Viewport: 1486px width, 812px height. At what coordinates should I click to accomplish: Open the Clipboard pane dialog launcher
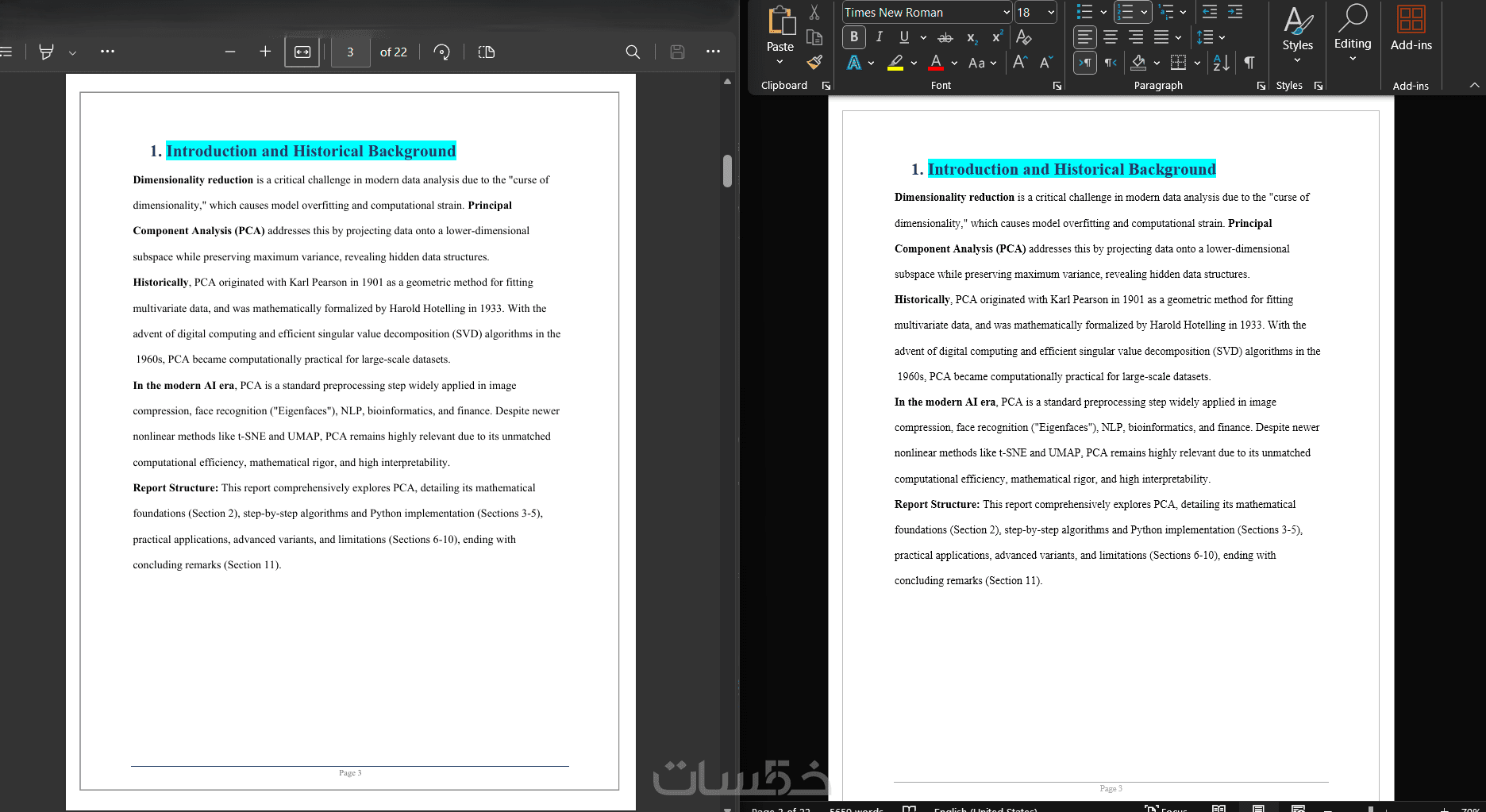coord(826,86)
